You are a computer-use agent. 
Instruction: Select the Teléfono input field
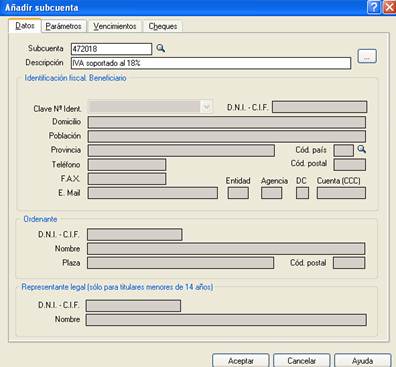[127, 165]
